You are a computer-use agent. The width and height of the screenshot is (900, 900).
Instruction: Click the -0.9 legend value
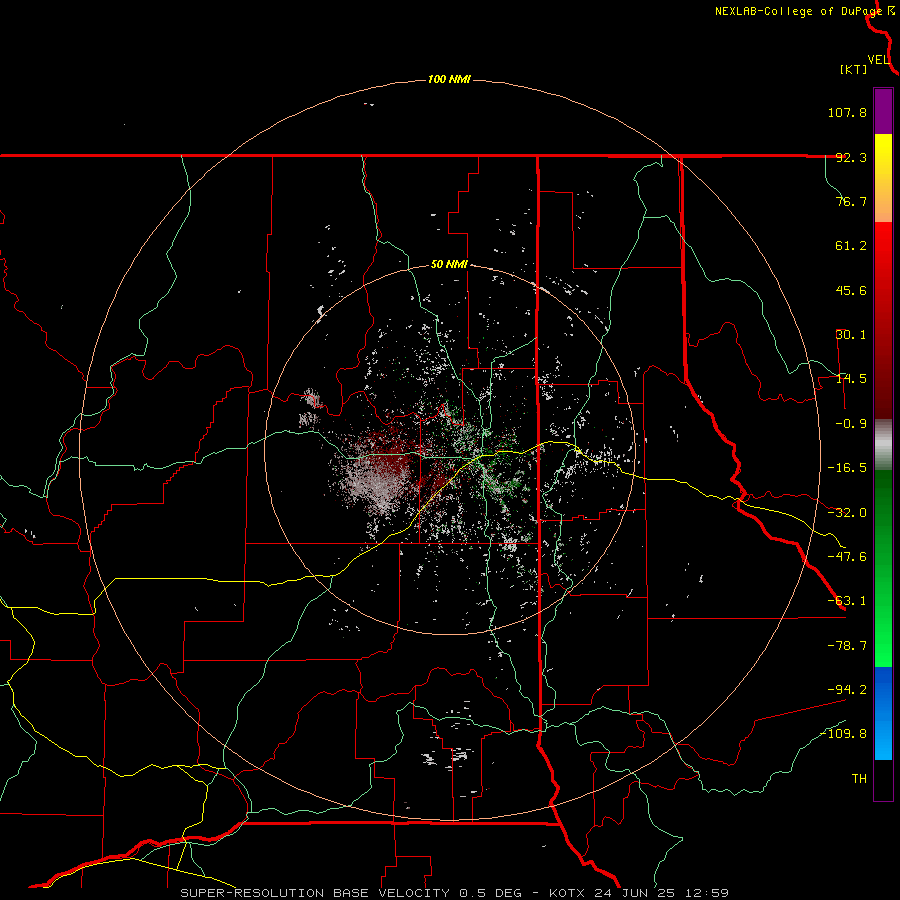click(x=851, y=424)
